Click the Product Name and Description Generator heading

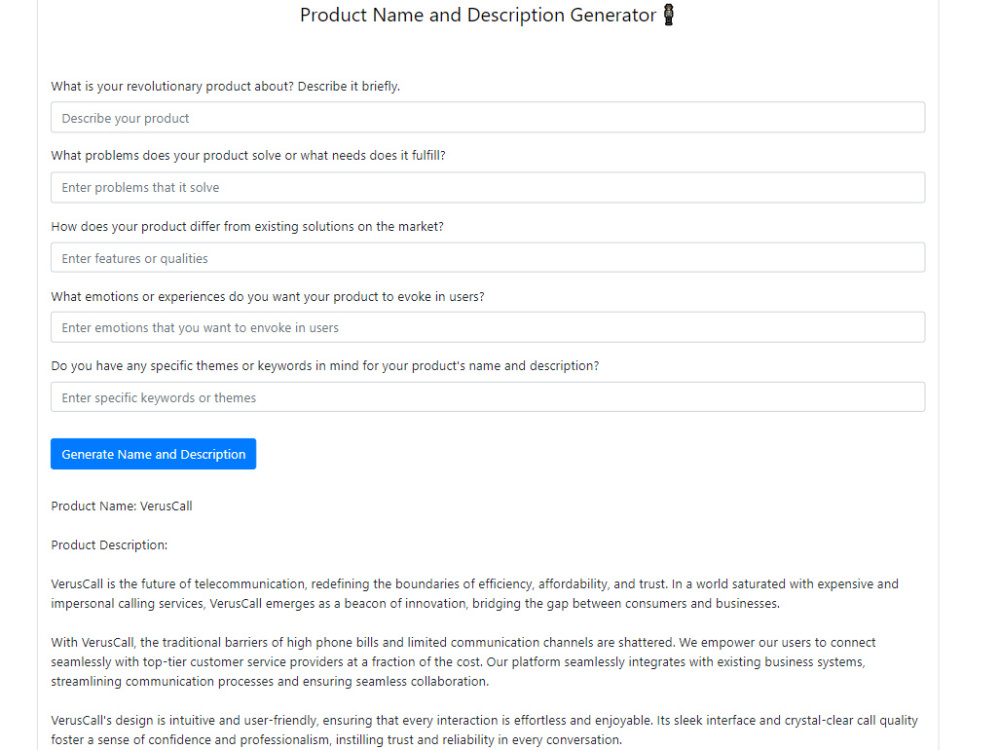tap(478, 15)
